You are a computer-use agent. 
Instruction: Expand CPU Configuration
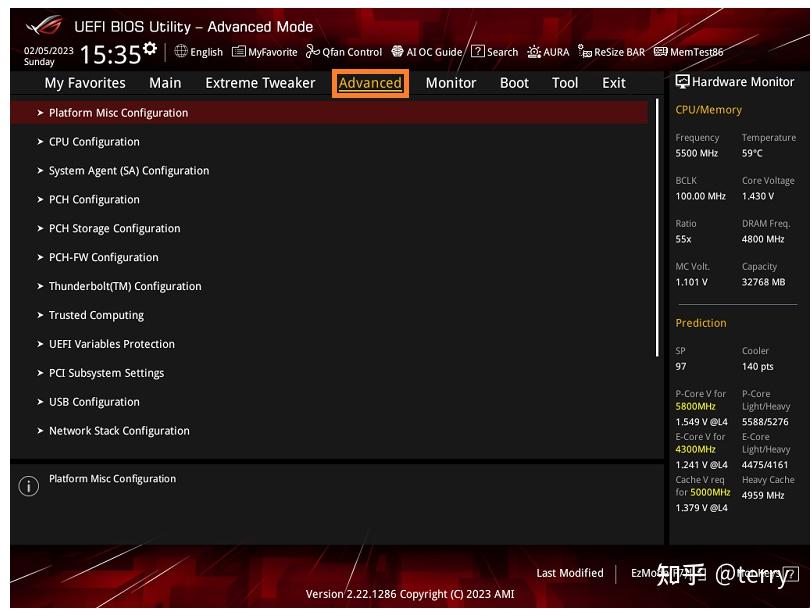click(x=93, y=141)
